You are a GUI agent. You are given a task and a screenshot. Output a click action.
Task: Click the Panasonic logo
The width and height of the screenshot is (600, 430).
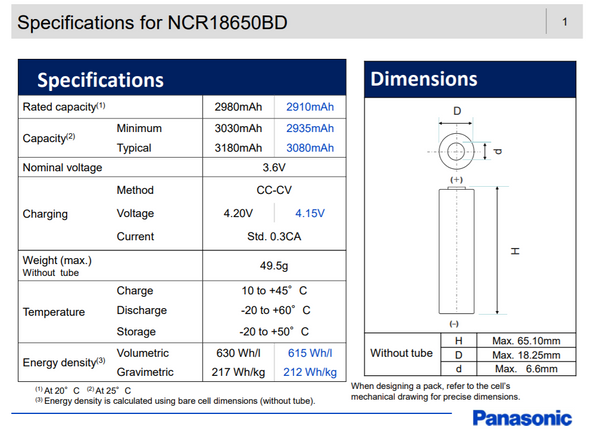(521, 417)
